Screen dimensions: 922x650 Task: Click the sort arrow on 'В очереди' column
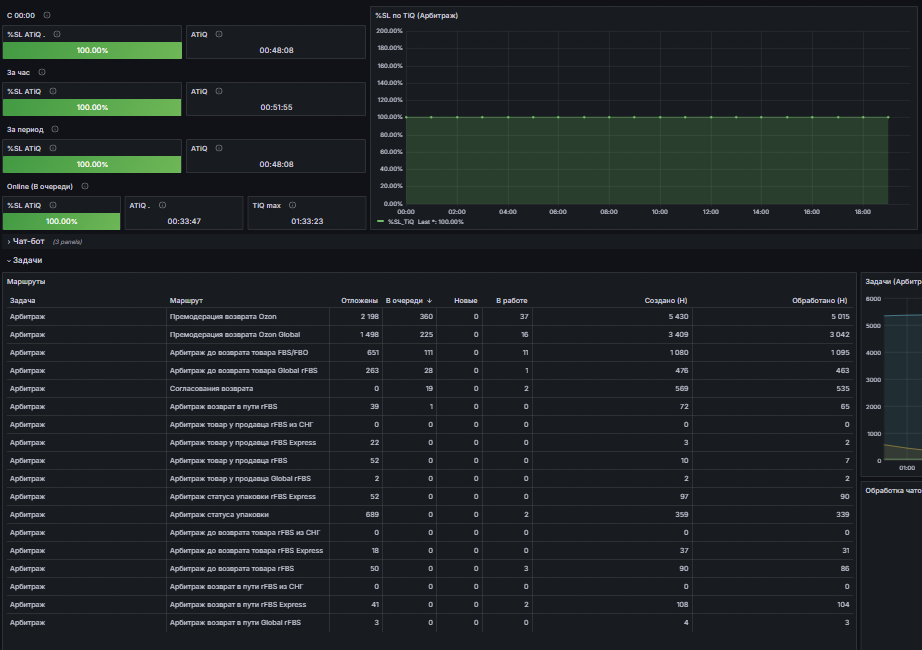pyautogui.click(x=429, y=301)
